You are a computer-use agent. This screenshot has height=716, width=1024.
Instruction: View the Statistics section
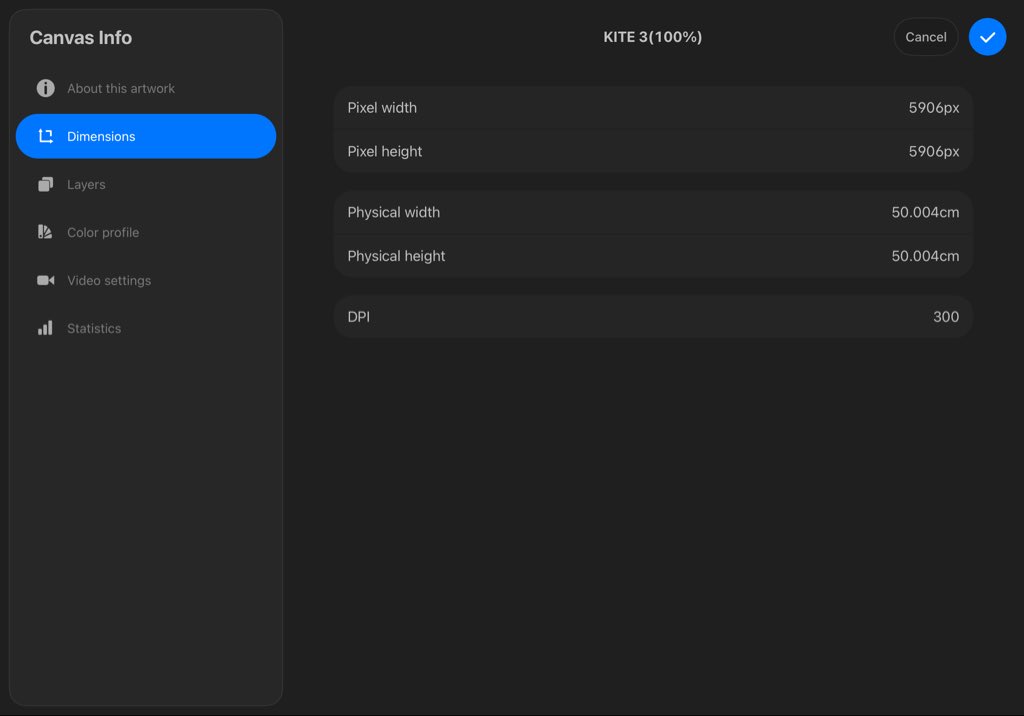[x=146, y=328]
